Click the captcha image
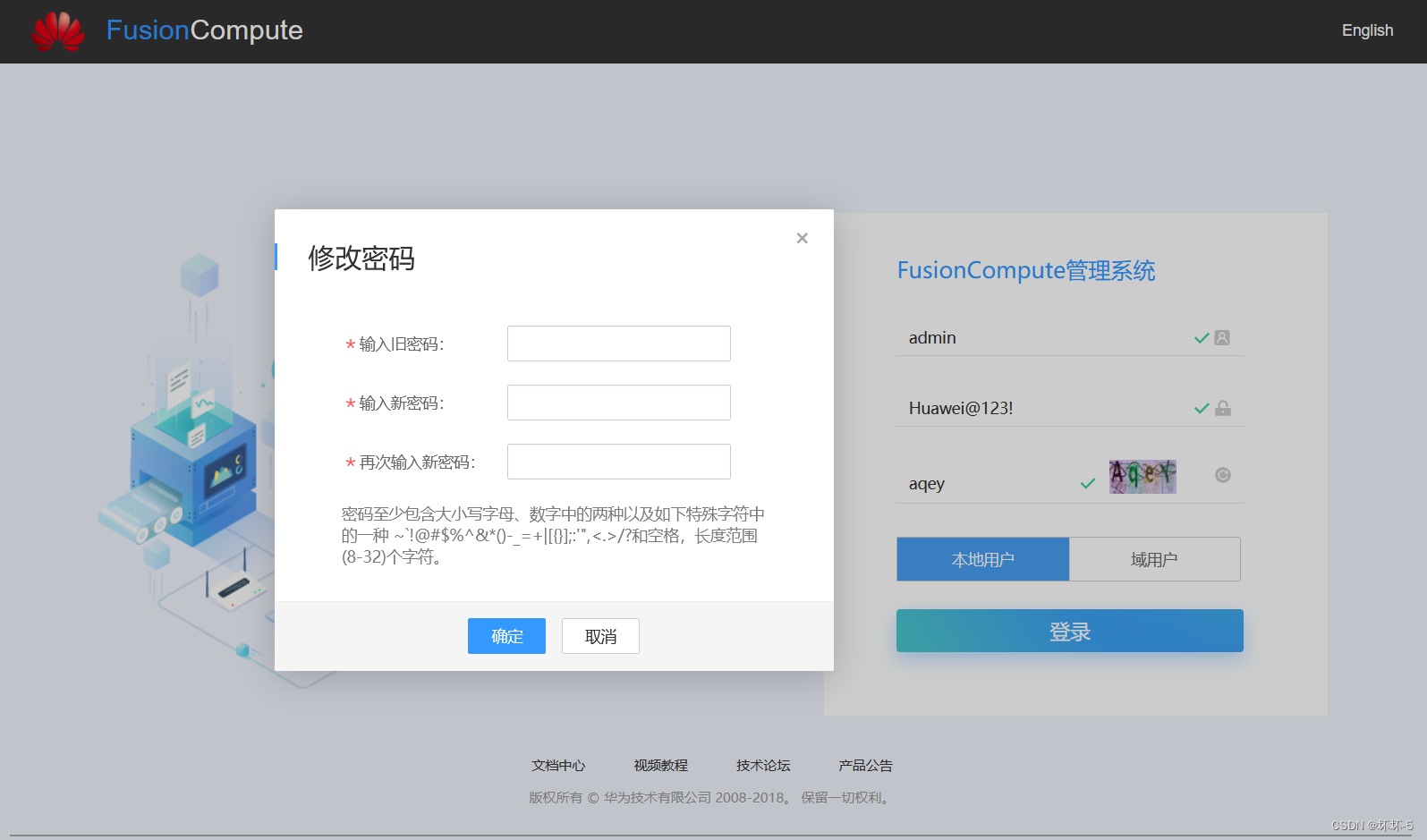Image resolution: width=1427 pixels, height=840 pixels. (x=1142, y=477)
